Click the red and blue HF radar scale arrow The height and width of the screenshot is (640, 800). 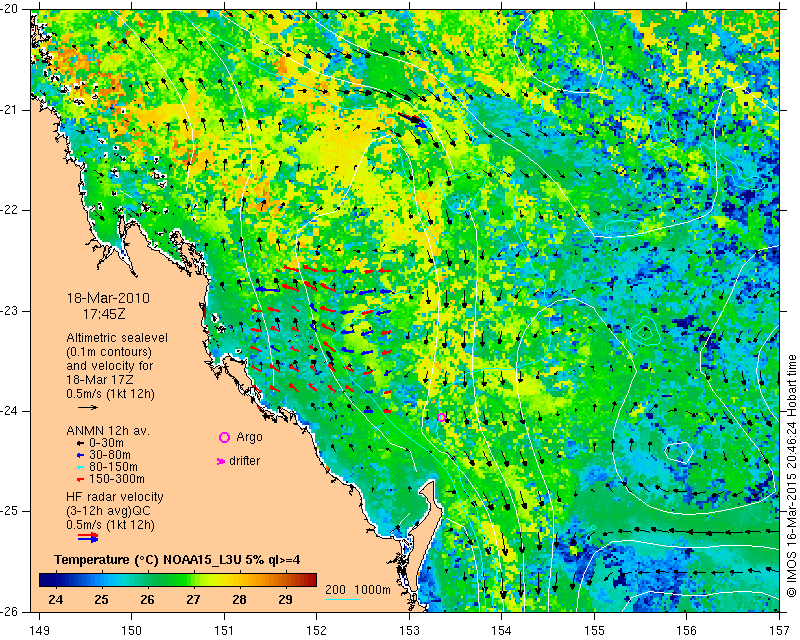(x=88, y=537)
